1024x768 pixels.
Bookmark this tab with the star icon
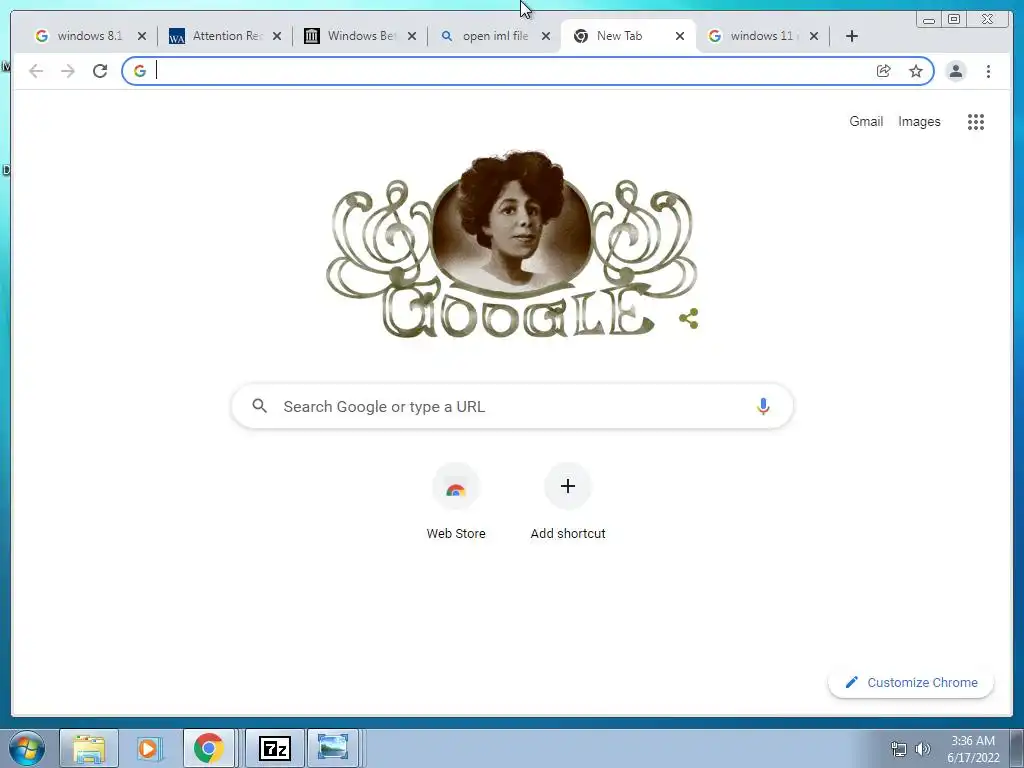(x=916, y=71)
